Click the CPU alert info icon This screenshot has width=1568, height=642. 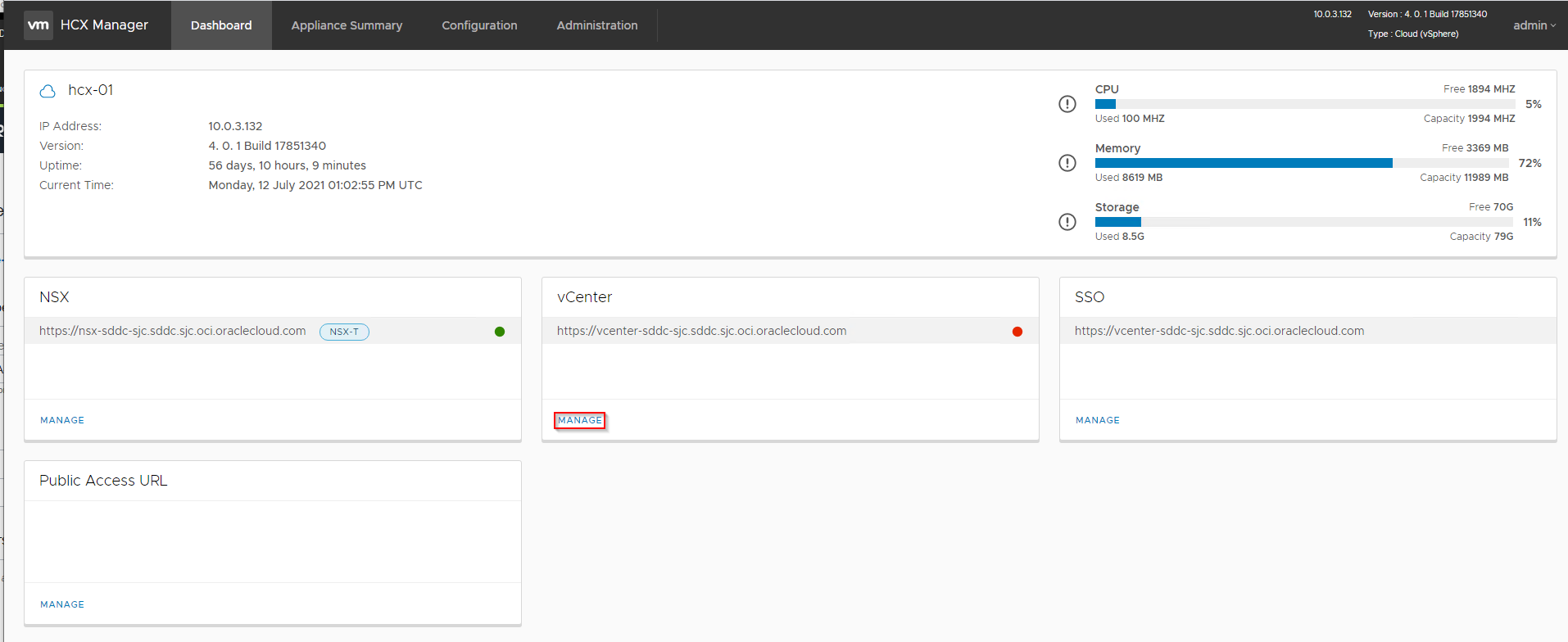[x=1067, y=104]
